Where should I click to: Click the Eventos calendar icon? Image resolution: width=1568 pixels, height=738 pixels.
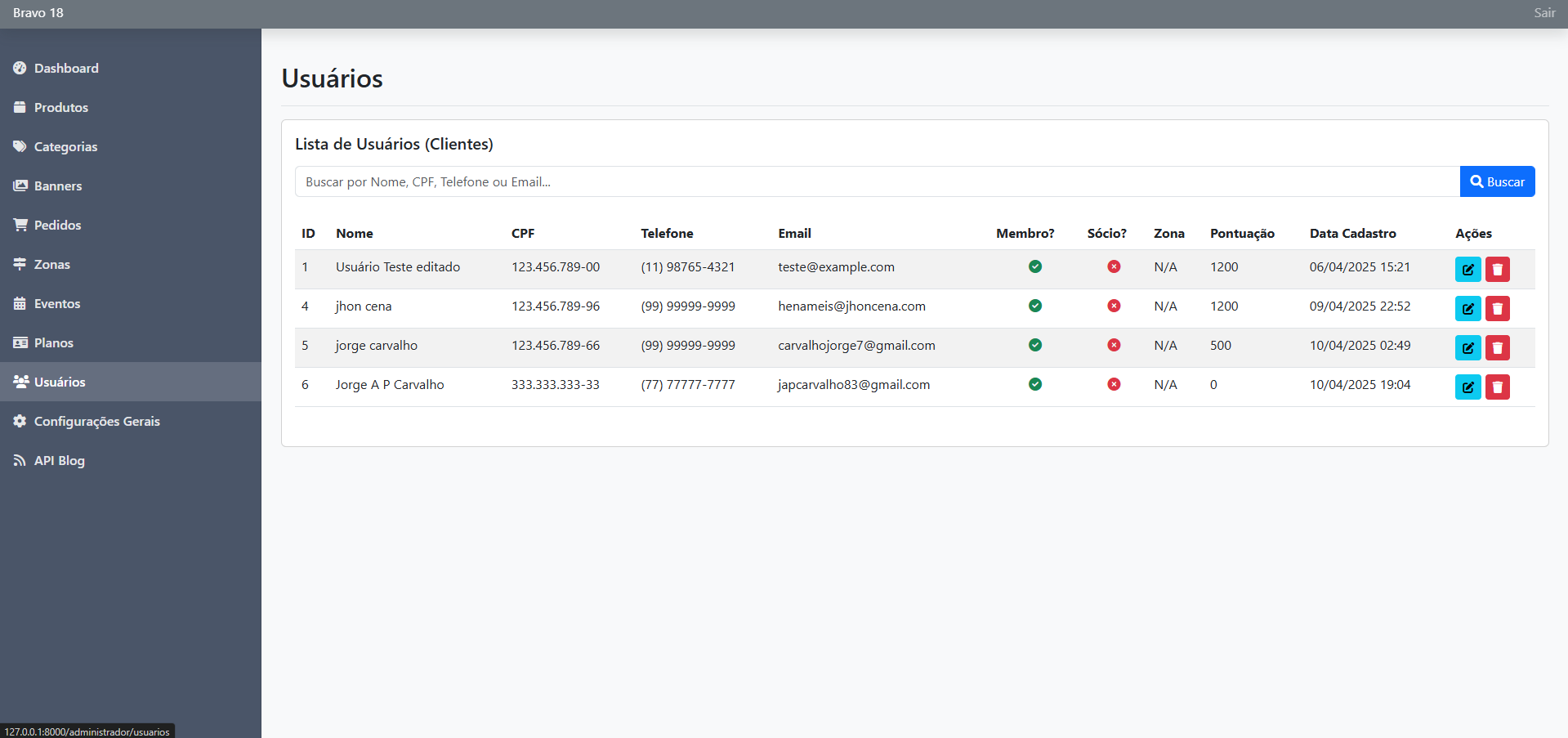tap(20, 303)
